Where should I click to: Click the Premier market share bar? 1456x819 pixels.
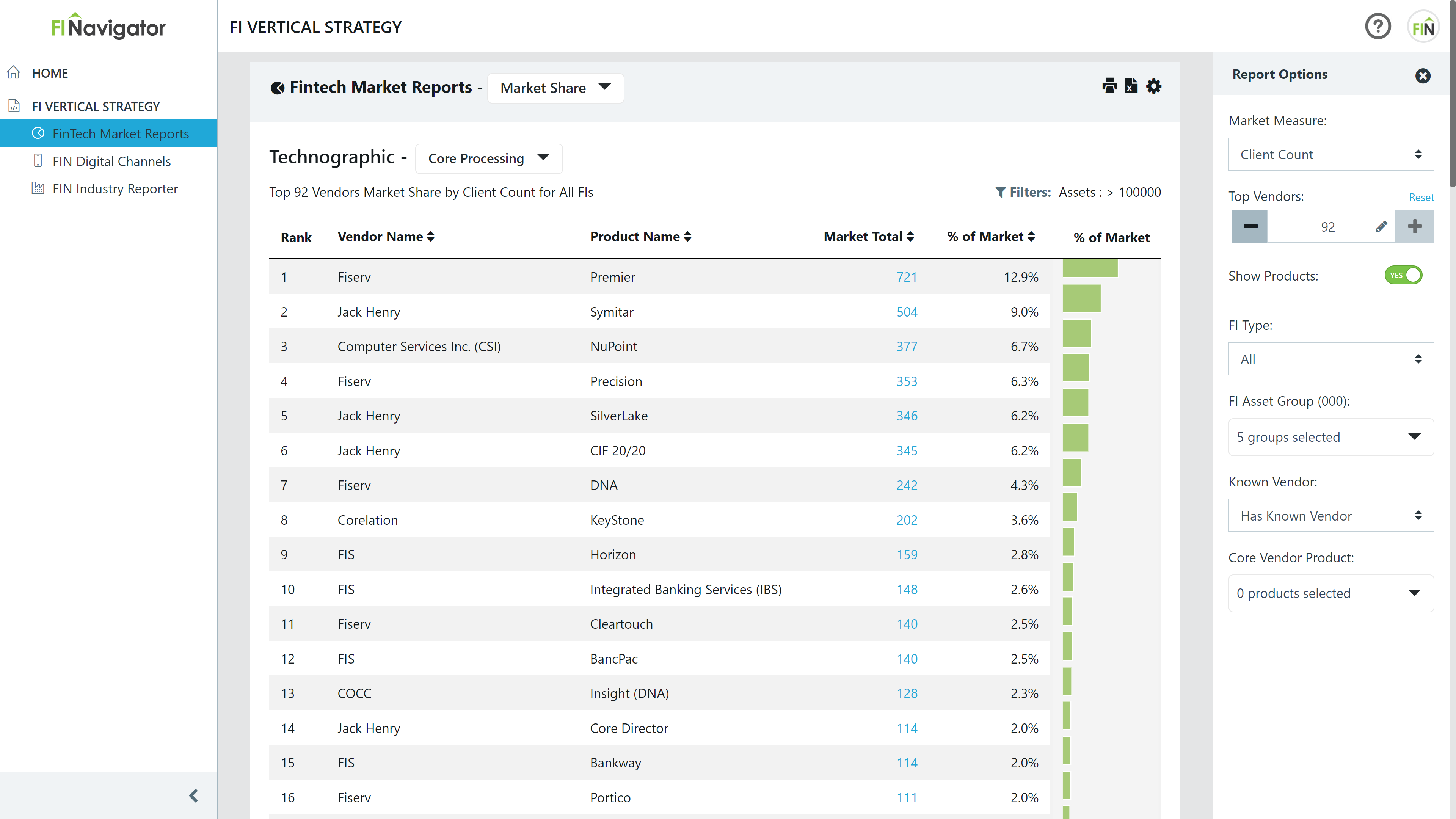(1090, 268)
